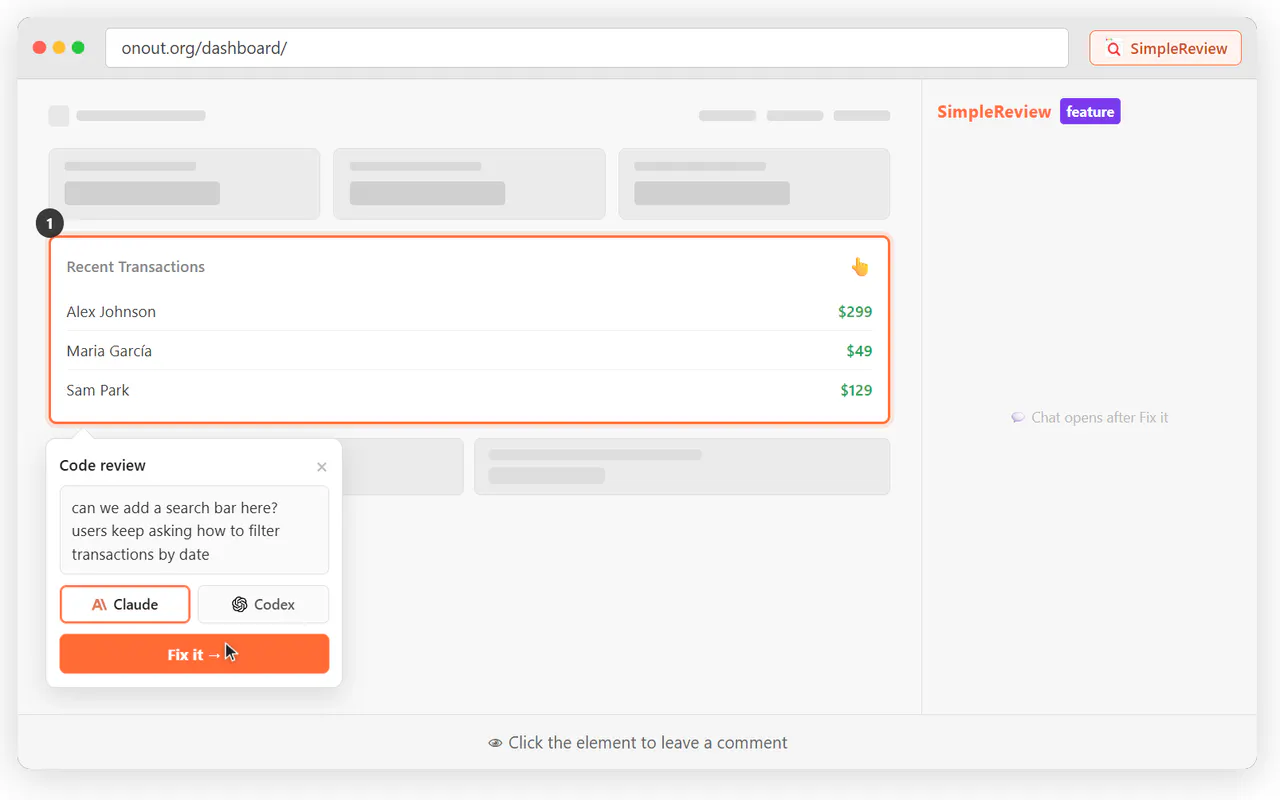
Task: Choose Codex as the review agent
Action: click(x=263, y=604)
